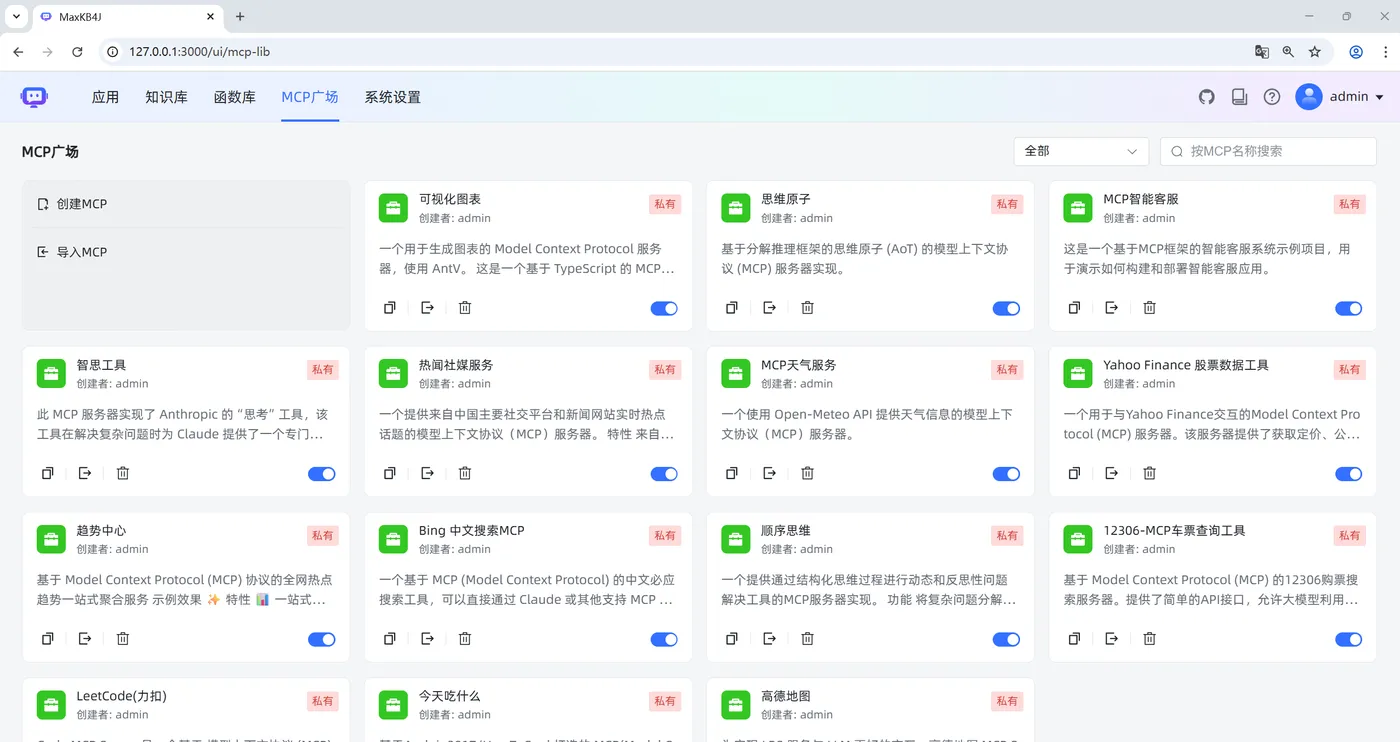Copy the 12306-MCP车票查询工具 card
This screenshot has width=1400, height=742.
(x=1074, y=639)
